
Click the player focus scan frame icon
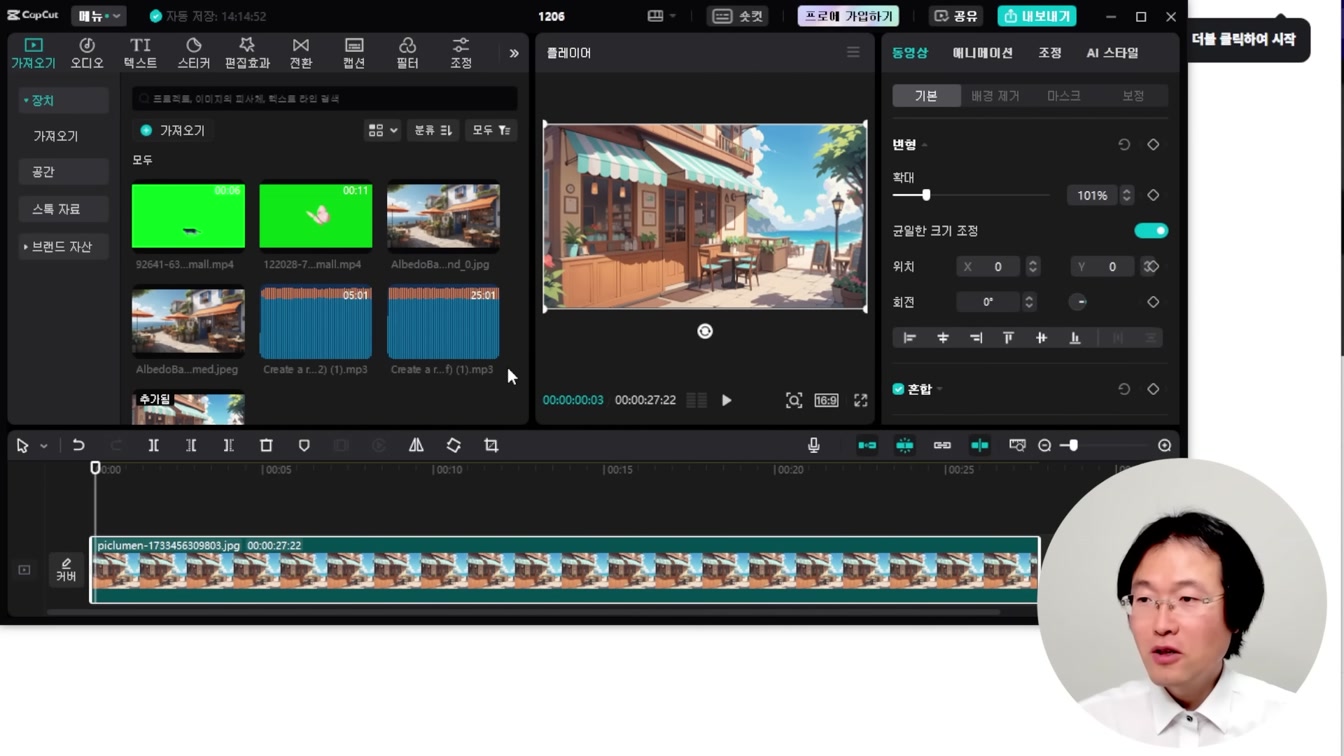tap(794, 400)
